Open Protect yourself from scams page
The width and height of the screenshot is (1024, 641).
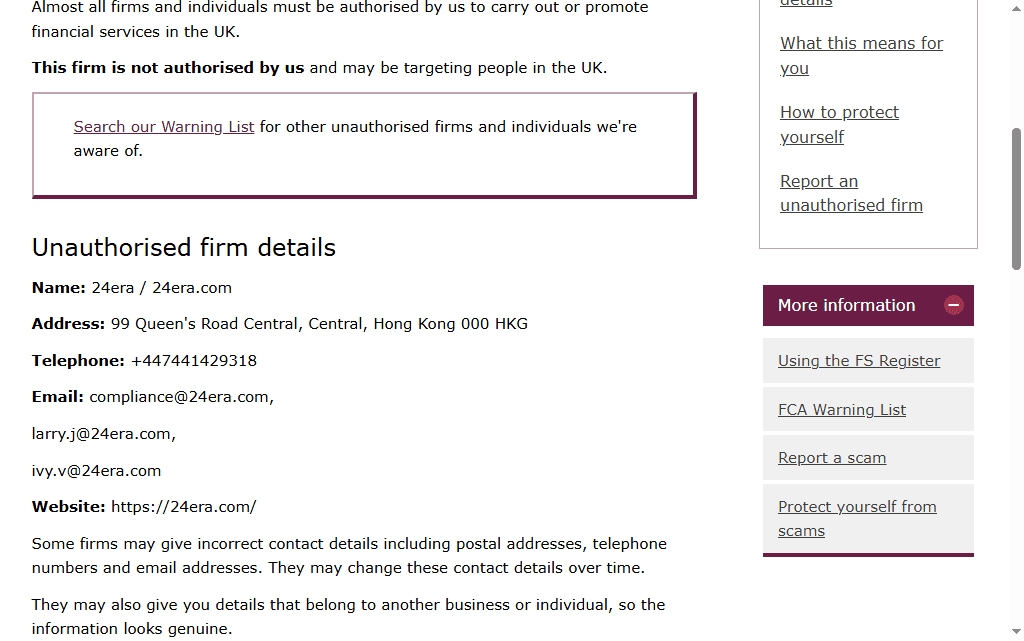coord(857,518)
